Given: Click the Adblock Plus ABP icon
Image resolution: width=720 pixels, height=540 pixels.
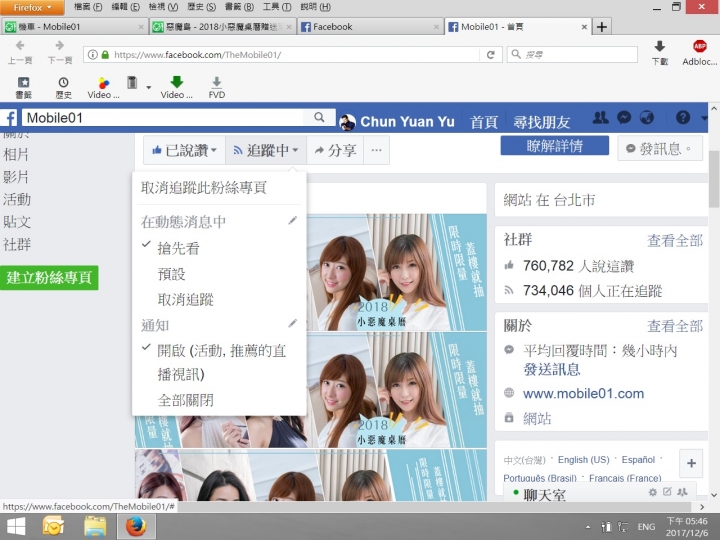Looking at the screenshot, I should (699, 46).
